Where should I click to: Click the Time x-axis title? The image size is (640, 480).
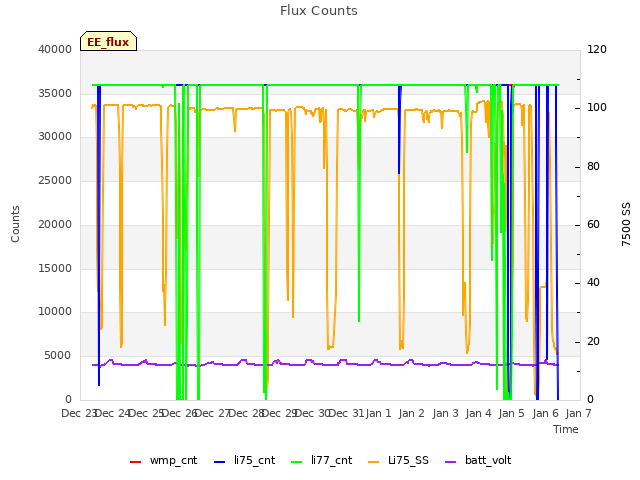pos(566,429)
